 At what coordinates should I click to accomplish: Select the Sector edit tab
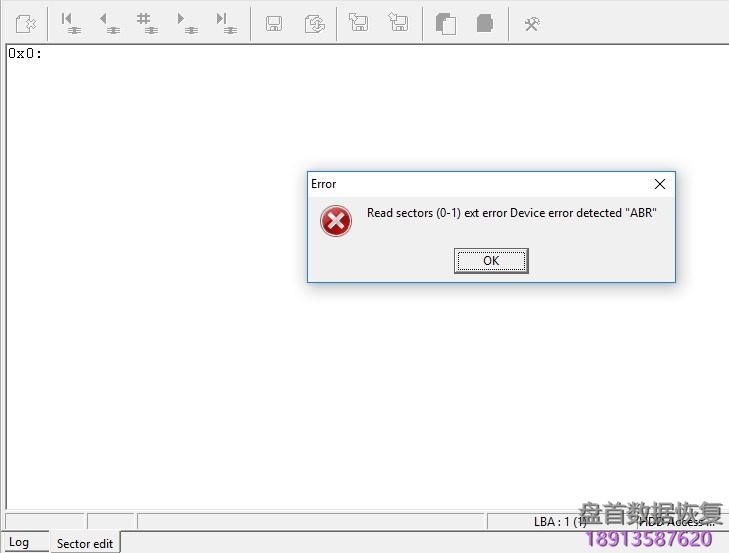85,543
